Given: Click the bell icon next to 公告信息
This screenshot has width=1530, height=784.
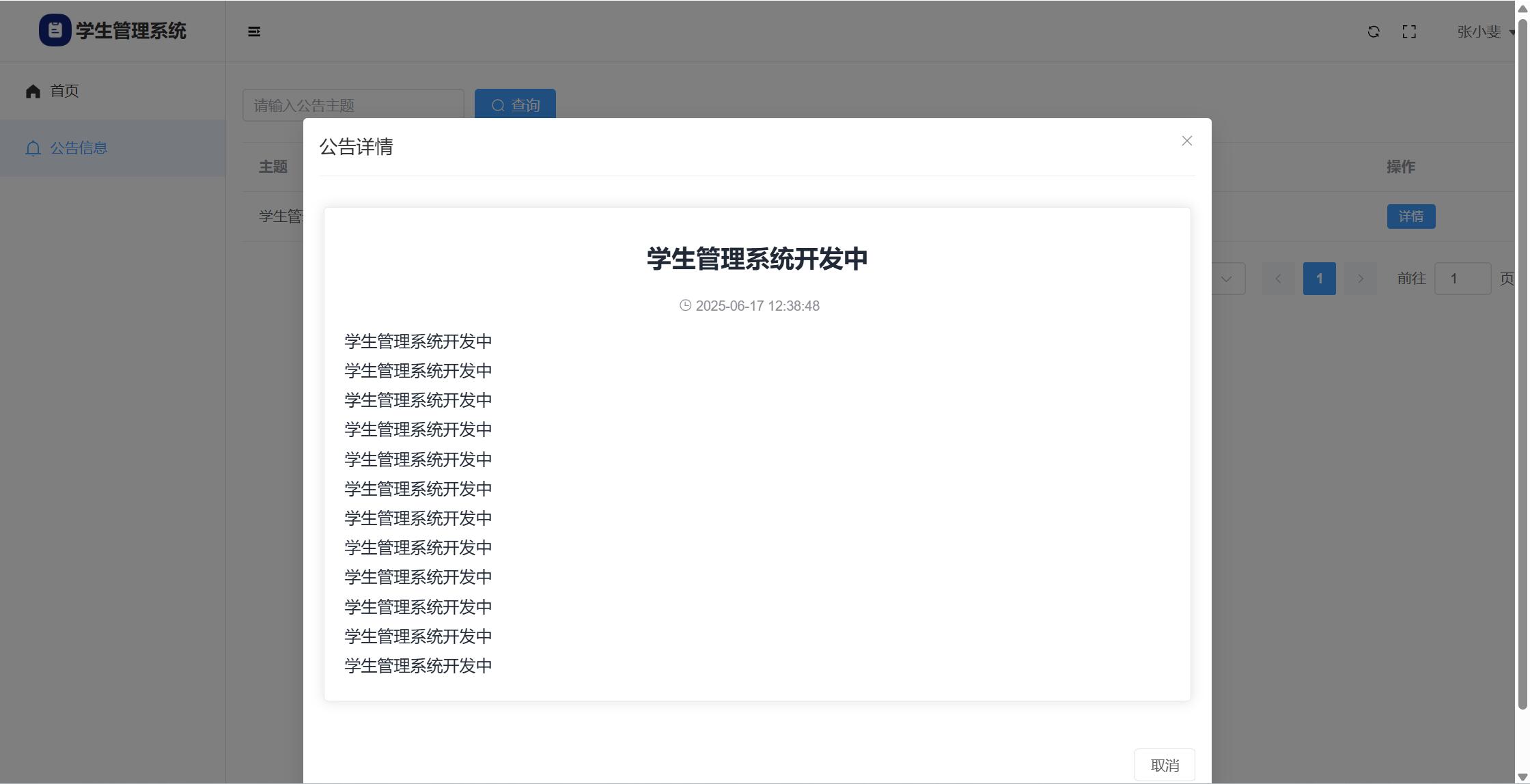Looking at the screenshot, I should tap(33, 148).
